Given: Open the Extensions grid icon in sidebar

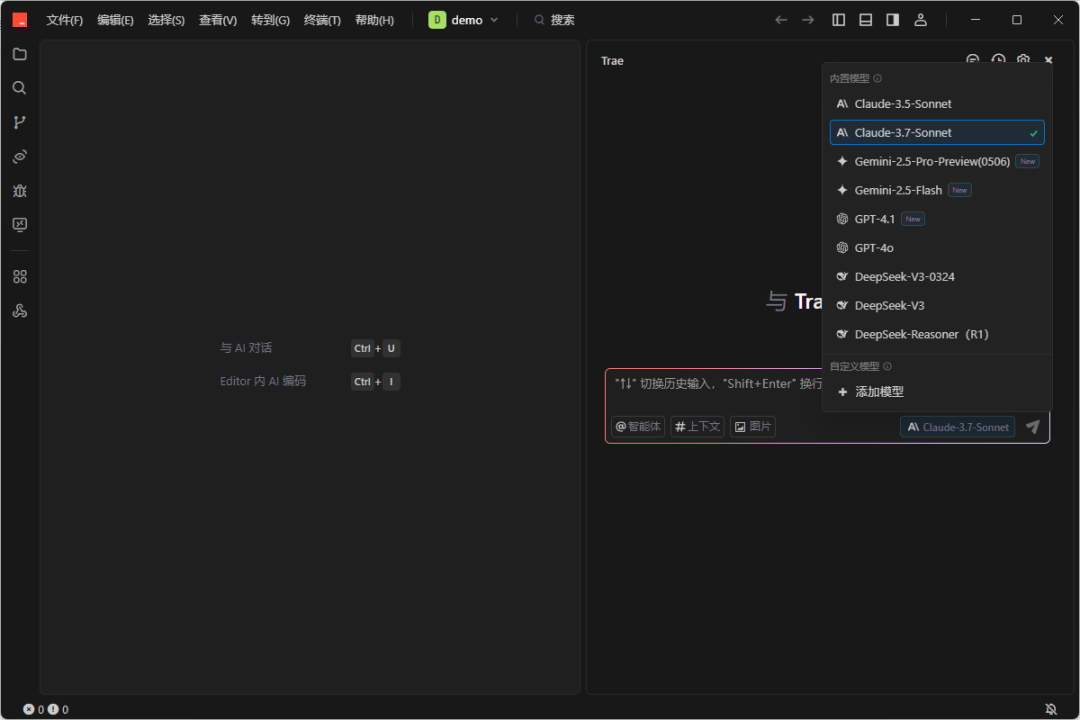Looking at the screenshot, I should pos(19,277).
